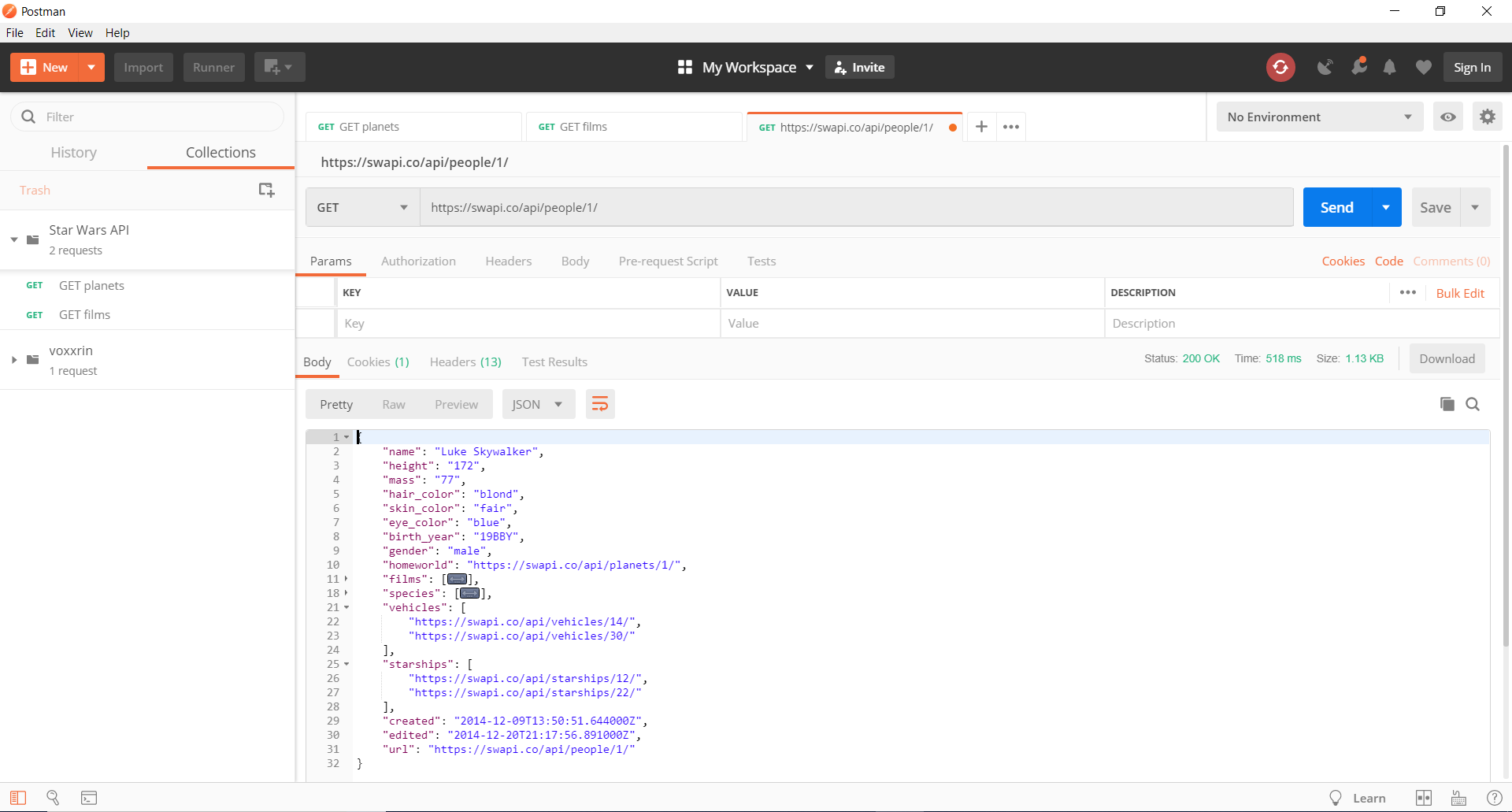Select the Interceptor satellite icon
Screen dimensions: 1512x812
click(1325, 67)
